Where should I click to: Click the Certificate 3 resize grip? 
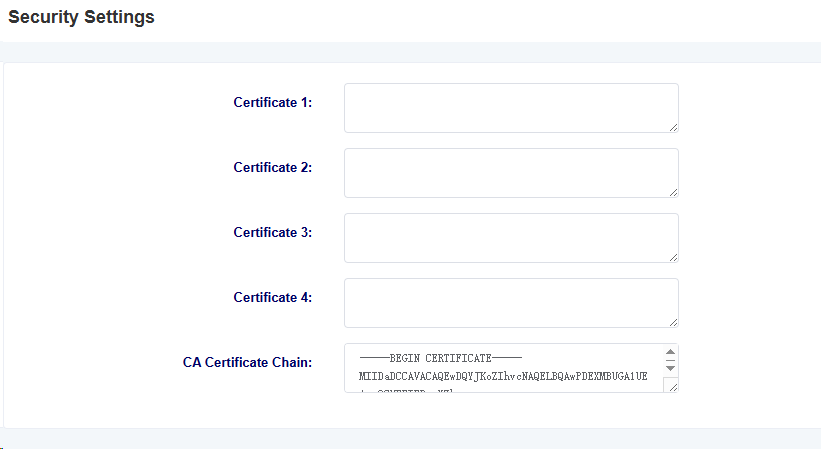673,257
